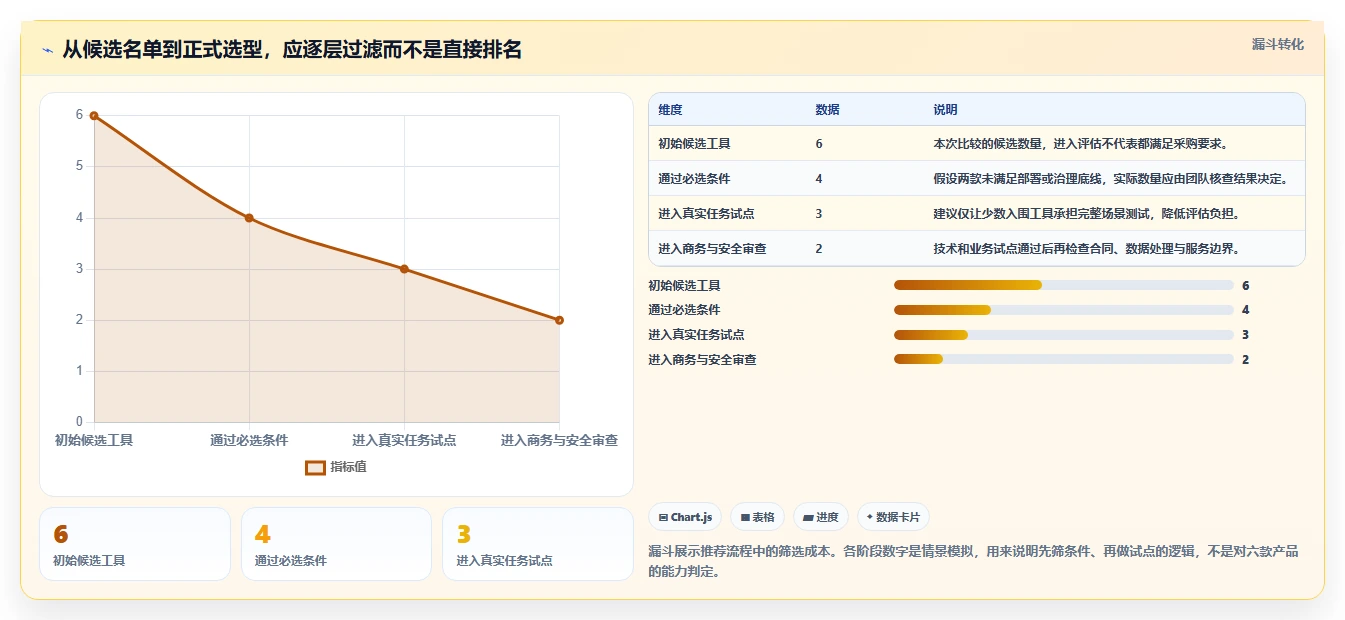Select the 进度 tag chip
This screenshot has width=1345, height=620.
coord(820,517)
